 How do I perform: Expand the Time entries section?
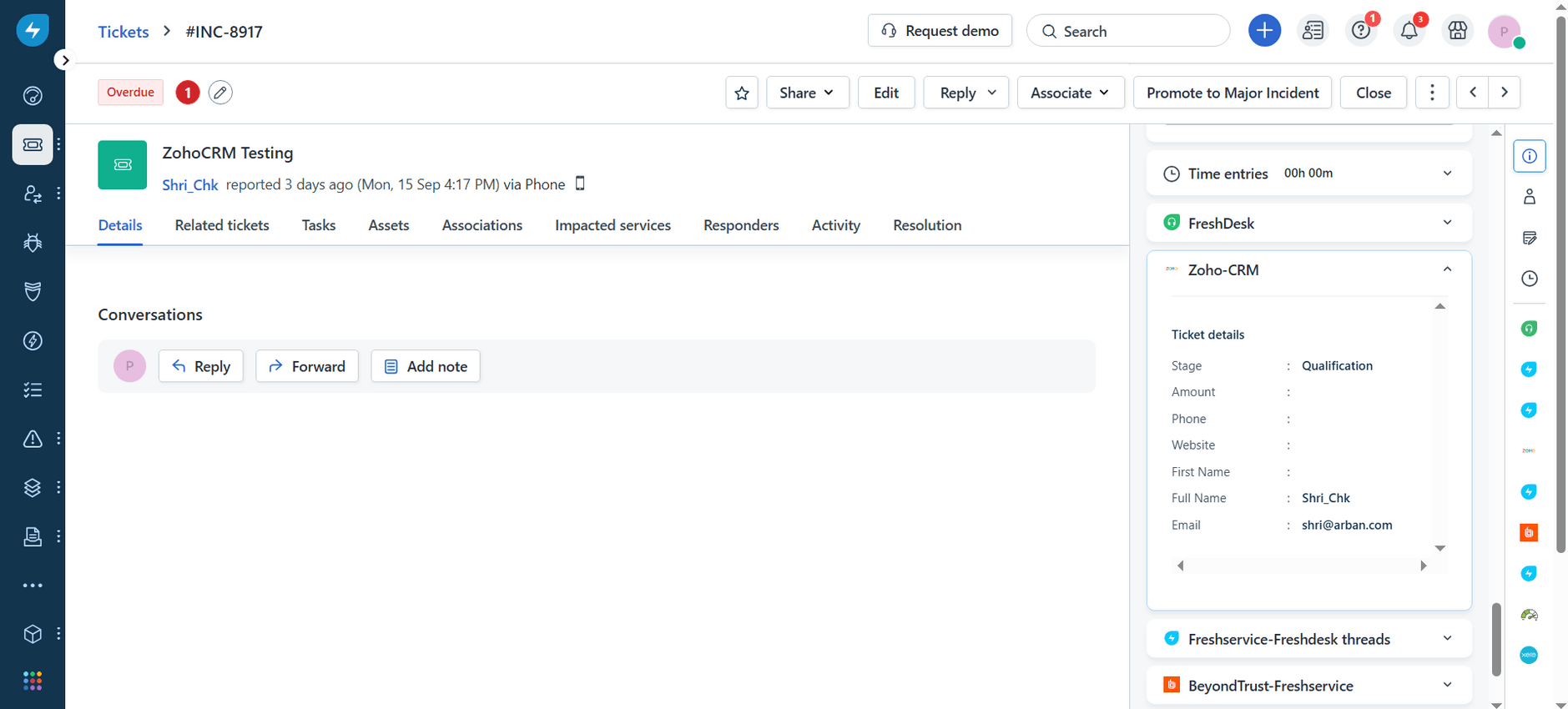pos(1309,173)
